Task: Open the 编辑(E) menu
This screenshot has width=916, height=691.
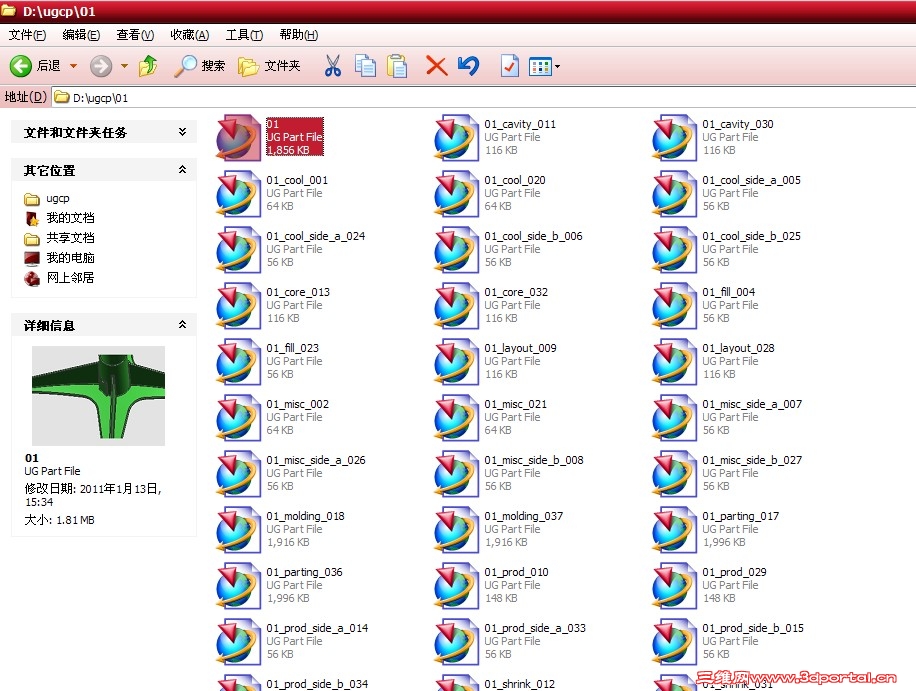Action: pos(81,34)
